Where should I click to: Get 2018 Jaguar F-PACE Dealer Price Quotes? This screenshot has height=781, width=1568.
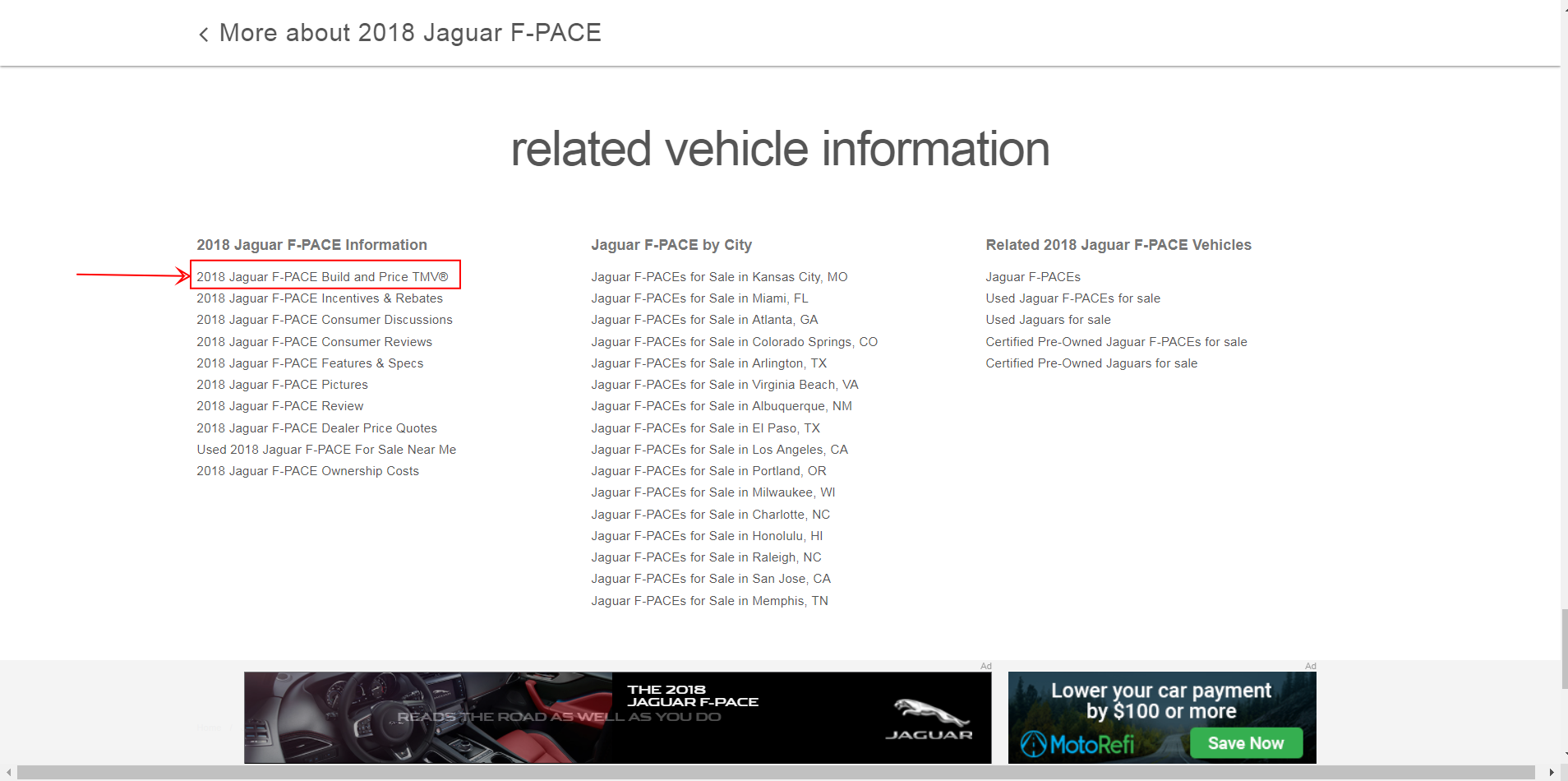point(316,428)
